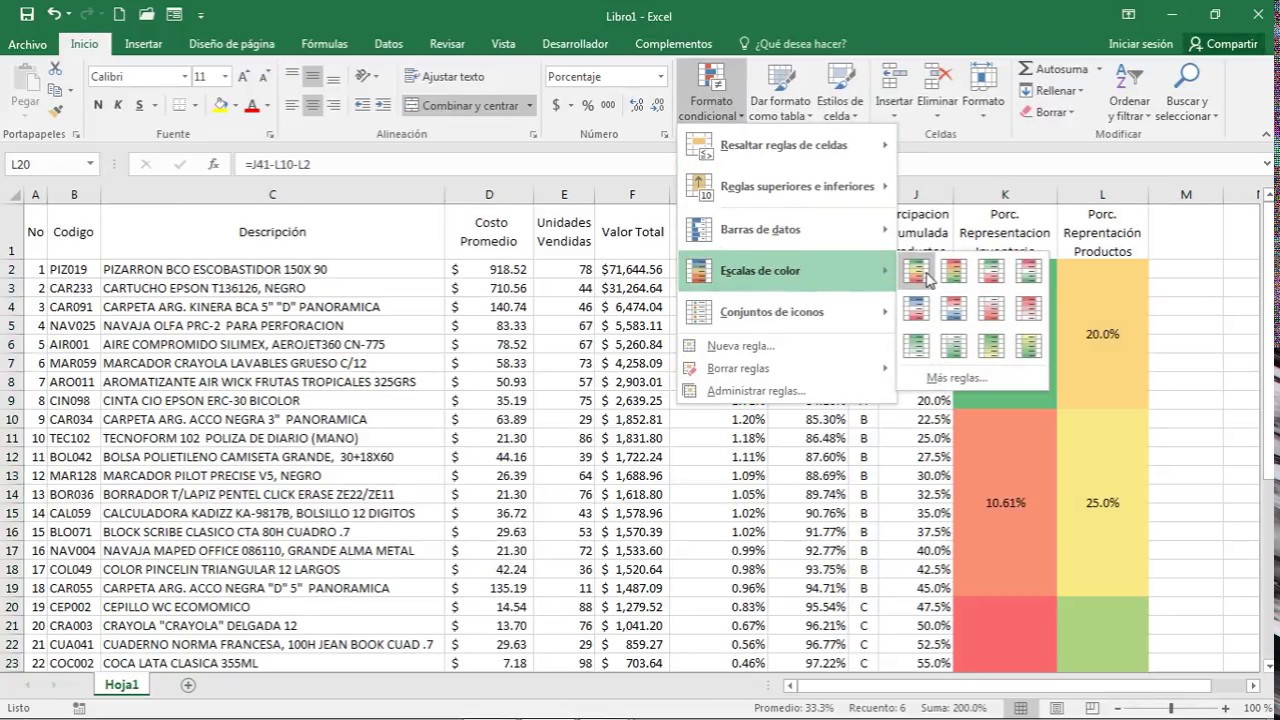
Task: Open the Barras de datos submenu
Action: [x=787, y=230]
